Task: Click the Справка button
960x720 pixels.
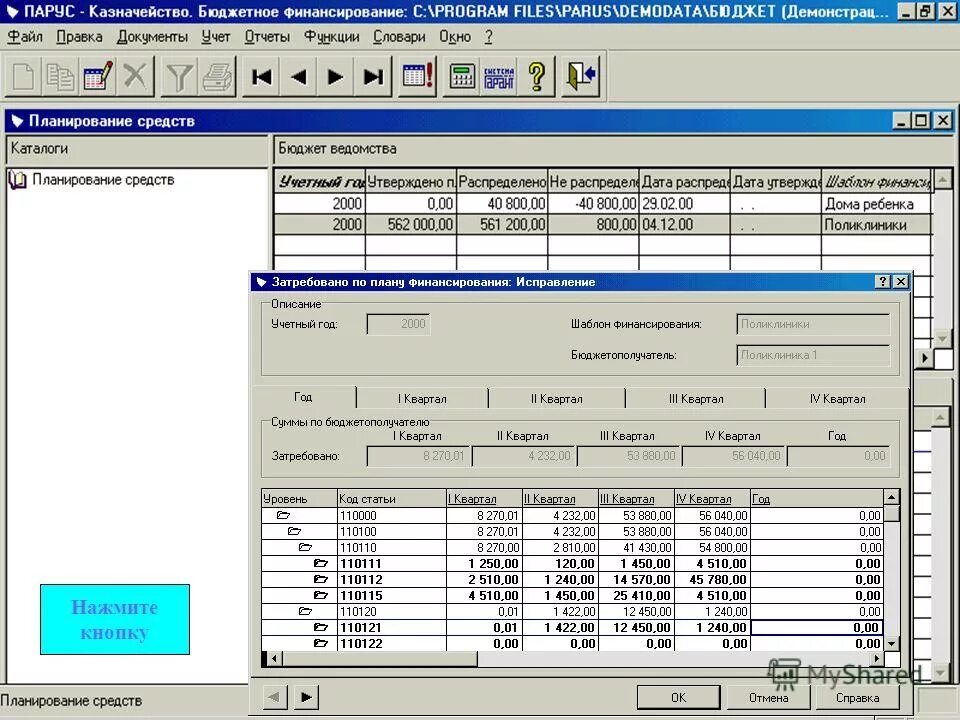Action: point(857,697)
